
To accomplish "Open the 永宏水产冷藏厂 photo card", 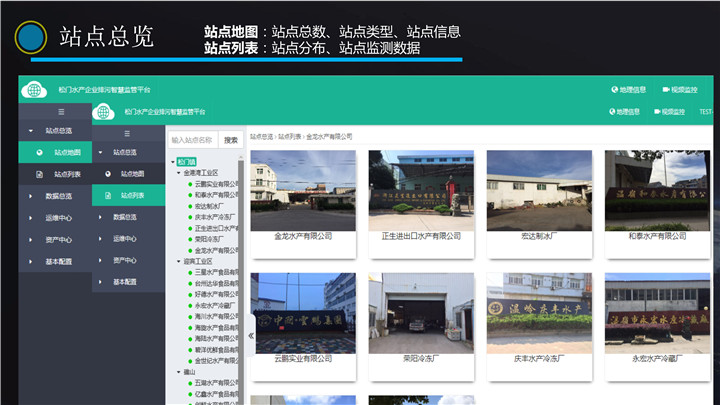I will point(657,327).
